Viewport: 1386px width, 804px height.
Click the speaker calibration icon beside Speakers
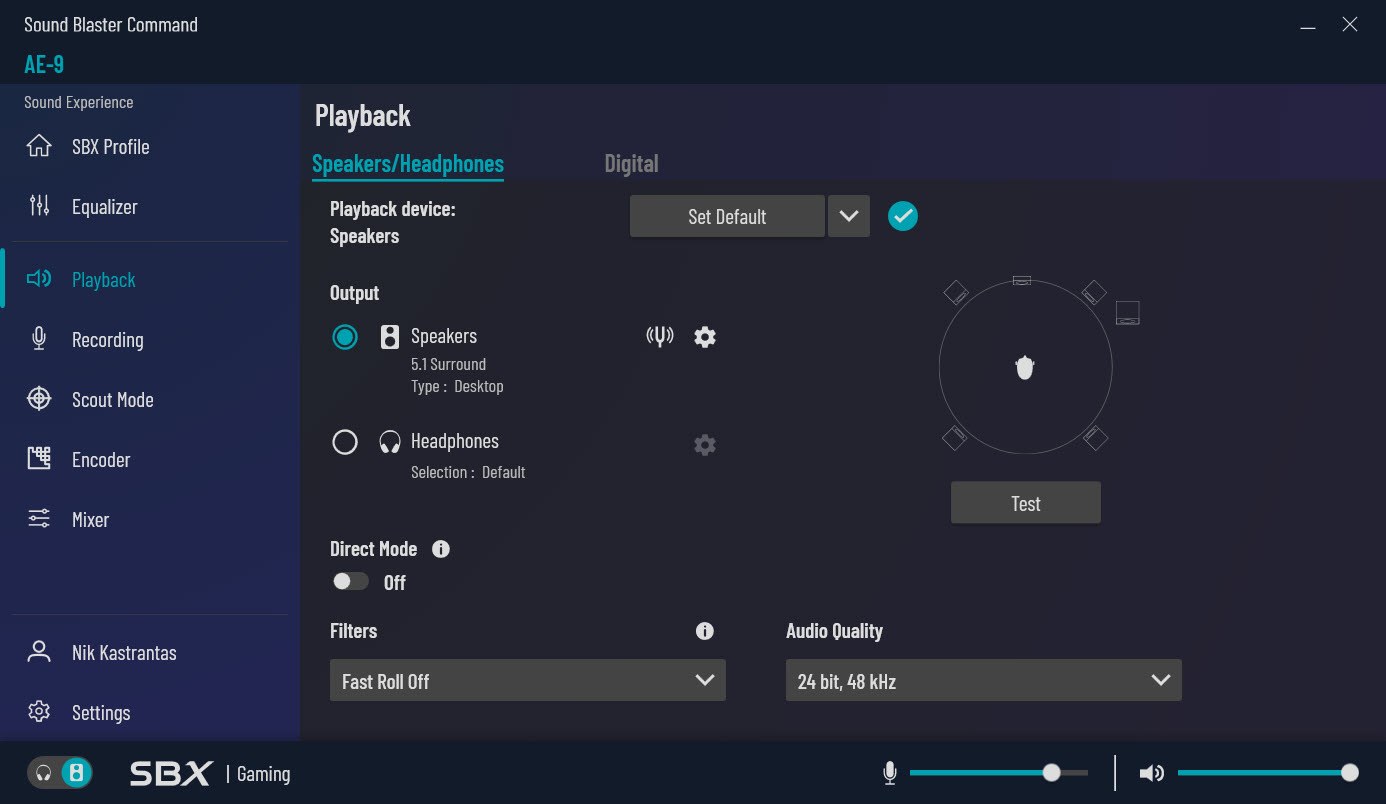[x=659, y=337]
